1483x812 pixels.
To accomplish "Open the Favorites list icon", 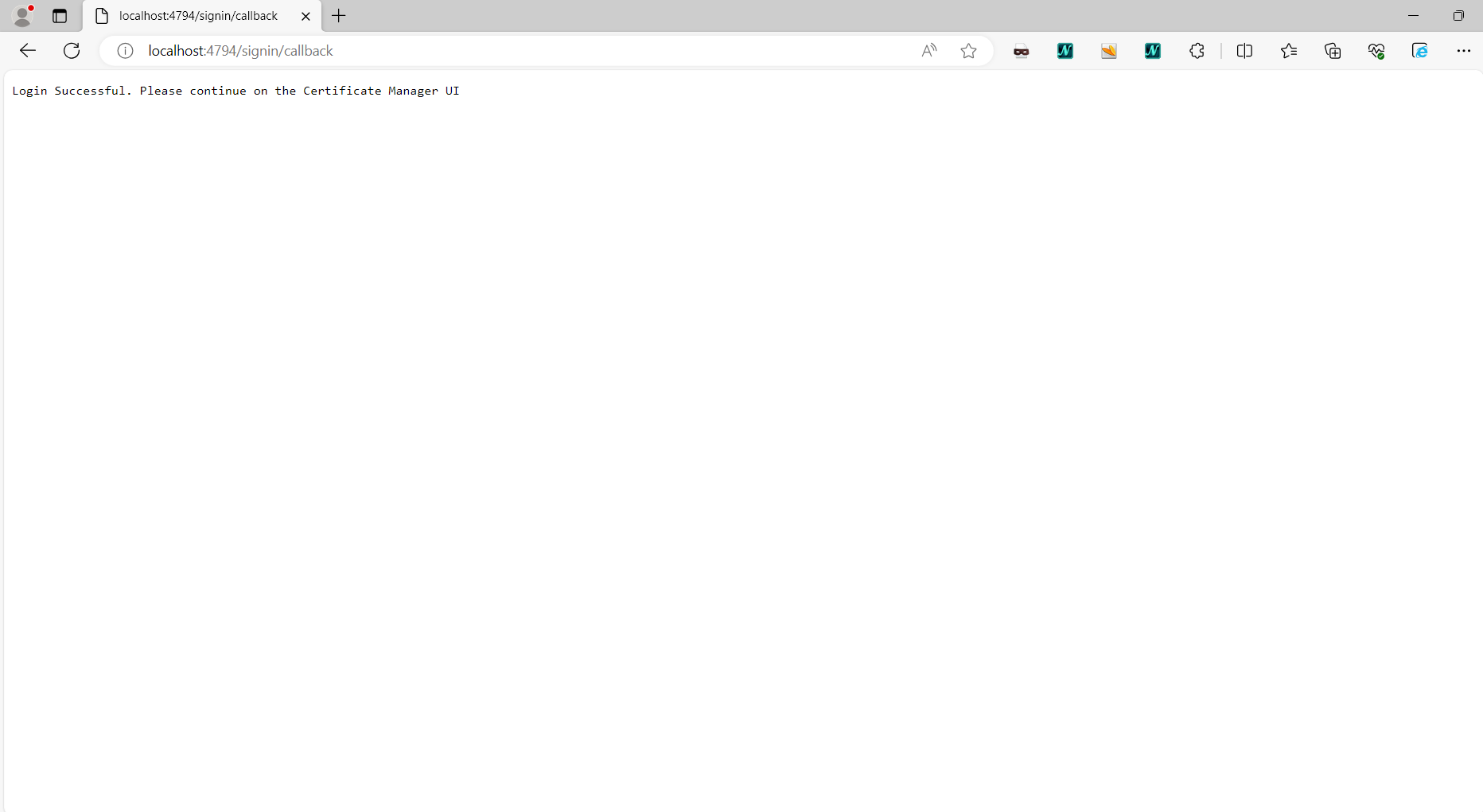I will (x=1290, y=50).
